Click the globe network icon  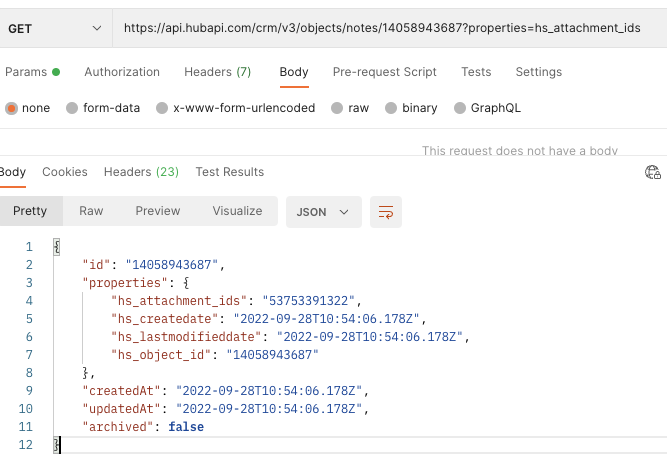(x=653, y=172)
